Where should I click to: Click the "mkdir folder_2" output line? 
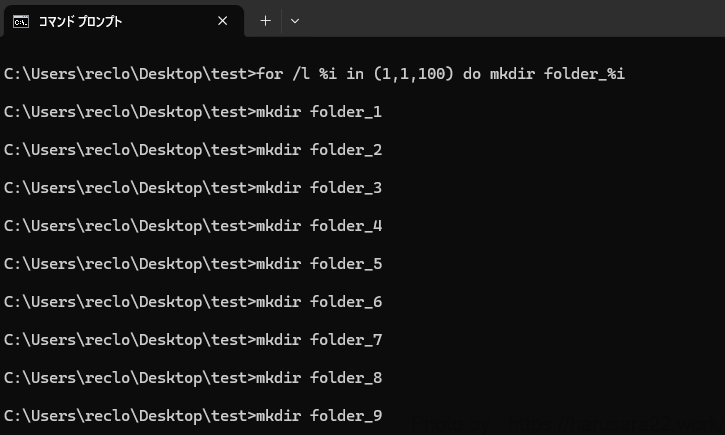tap(319, 150)
